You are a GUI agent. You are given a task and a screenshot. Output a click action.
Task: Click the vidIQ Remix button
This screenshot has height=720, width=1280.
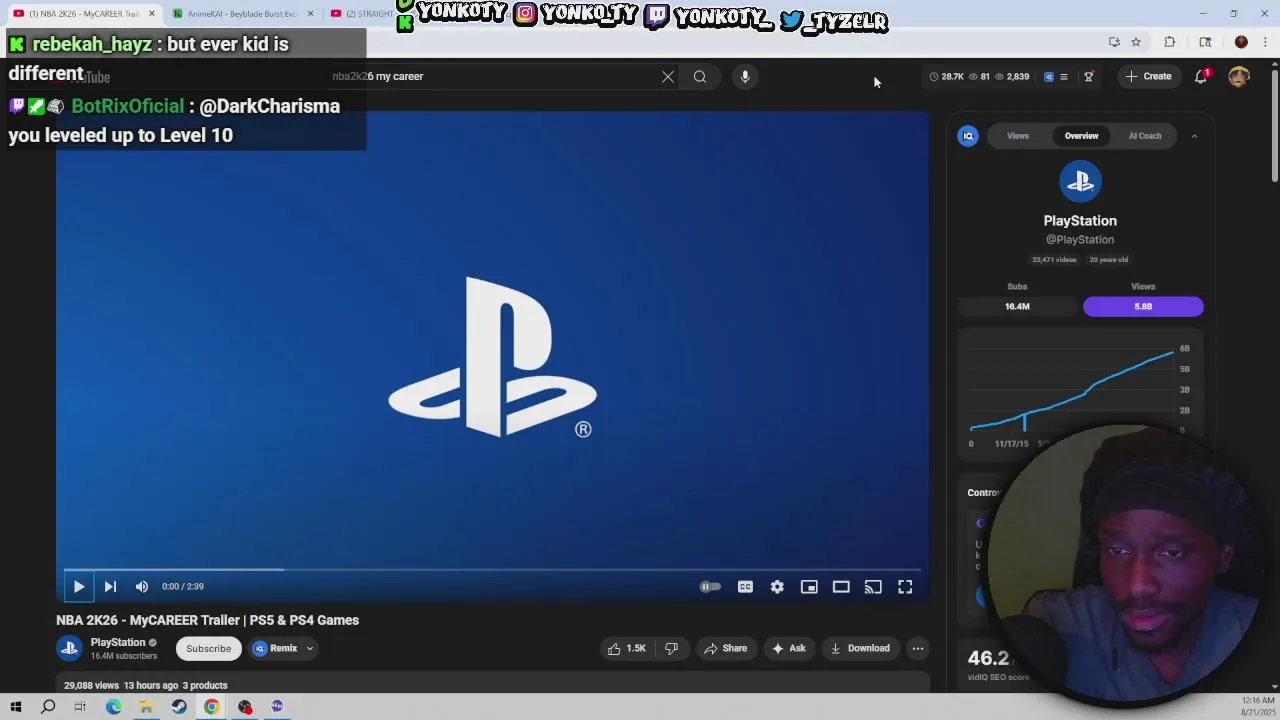pos(275,648)
